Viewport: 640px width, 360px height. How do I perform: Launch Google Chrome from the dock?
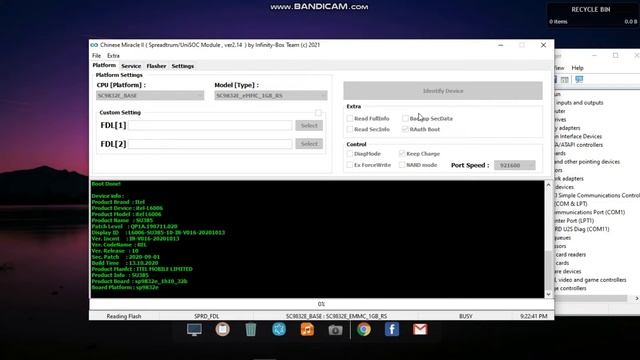coord(364,329)
